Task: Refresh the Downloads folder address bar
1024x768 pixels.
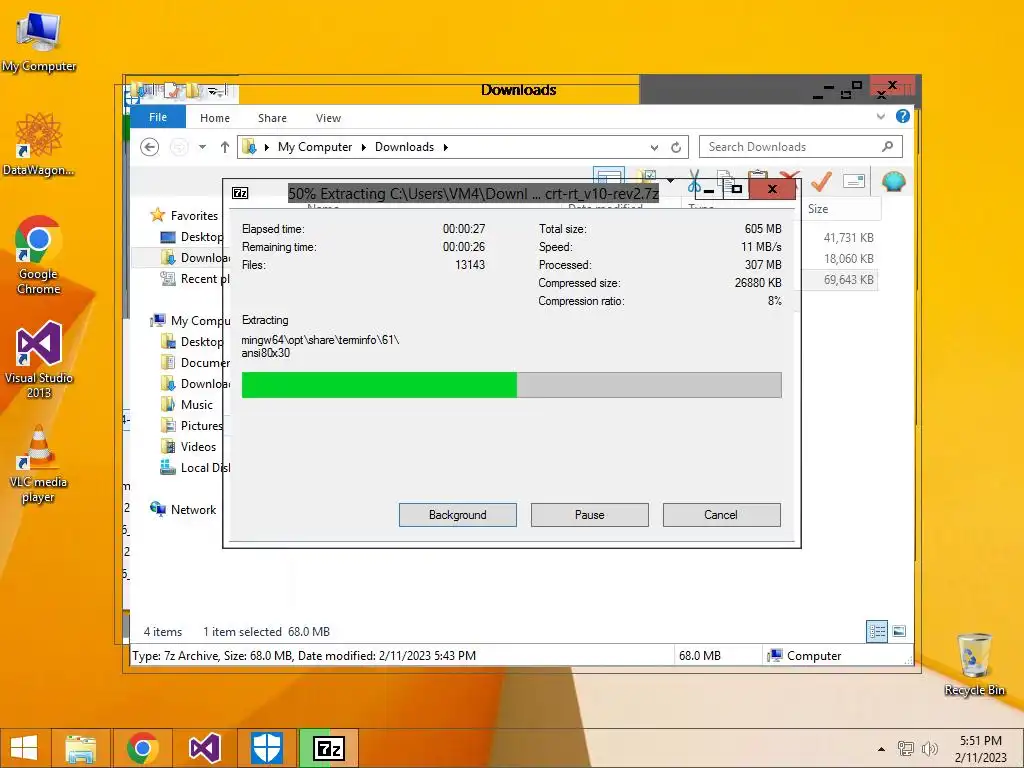Action: pos(676,147)
